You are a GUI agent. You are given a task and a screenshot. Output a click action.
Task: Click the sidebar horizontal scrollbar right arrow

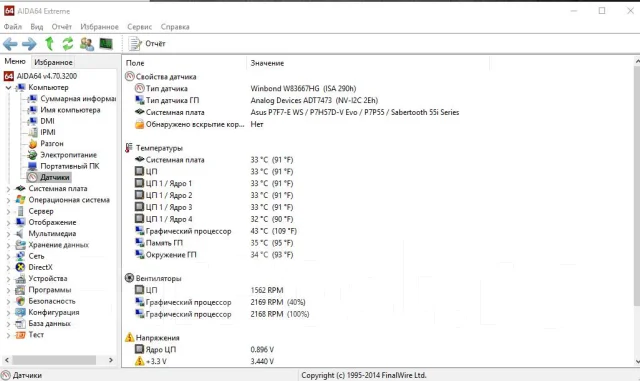(x=111, y=360)
